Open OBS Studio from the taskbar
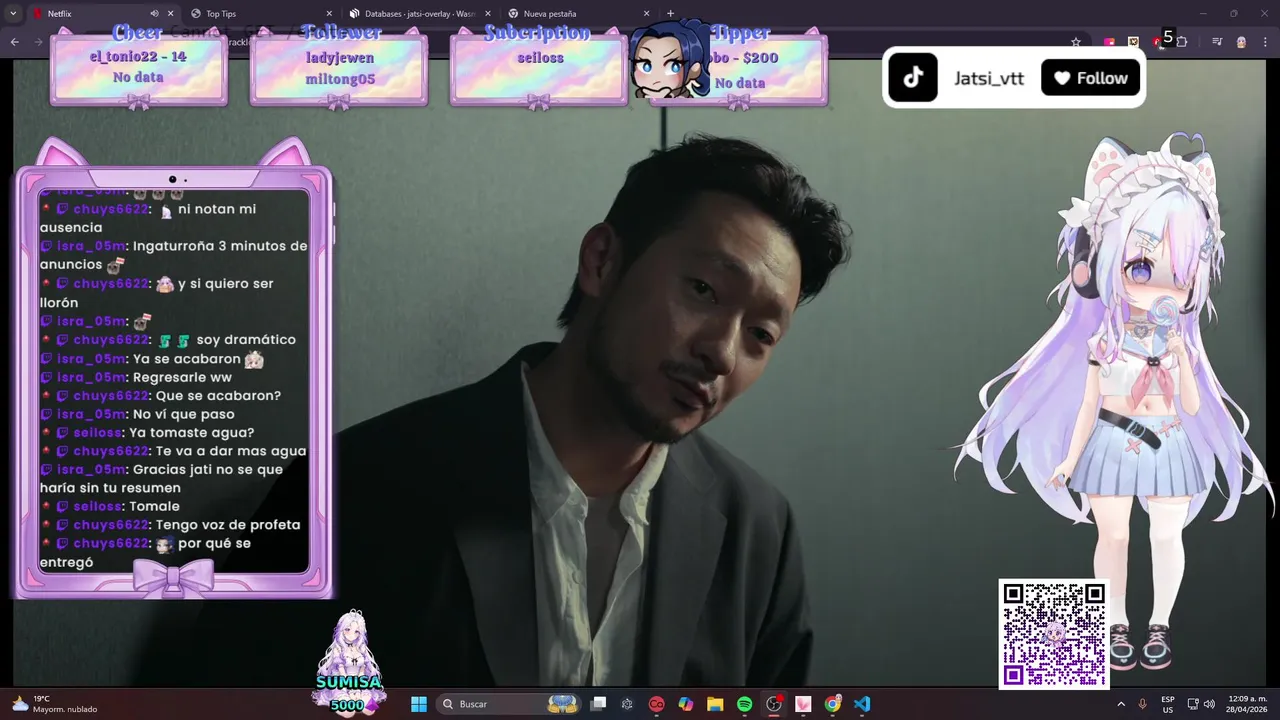Viewport: 1280px width, 720px height. coord(774,704)
